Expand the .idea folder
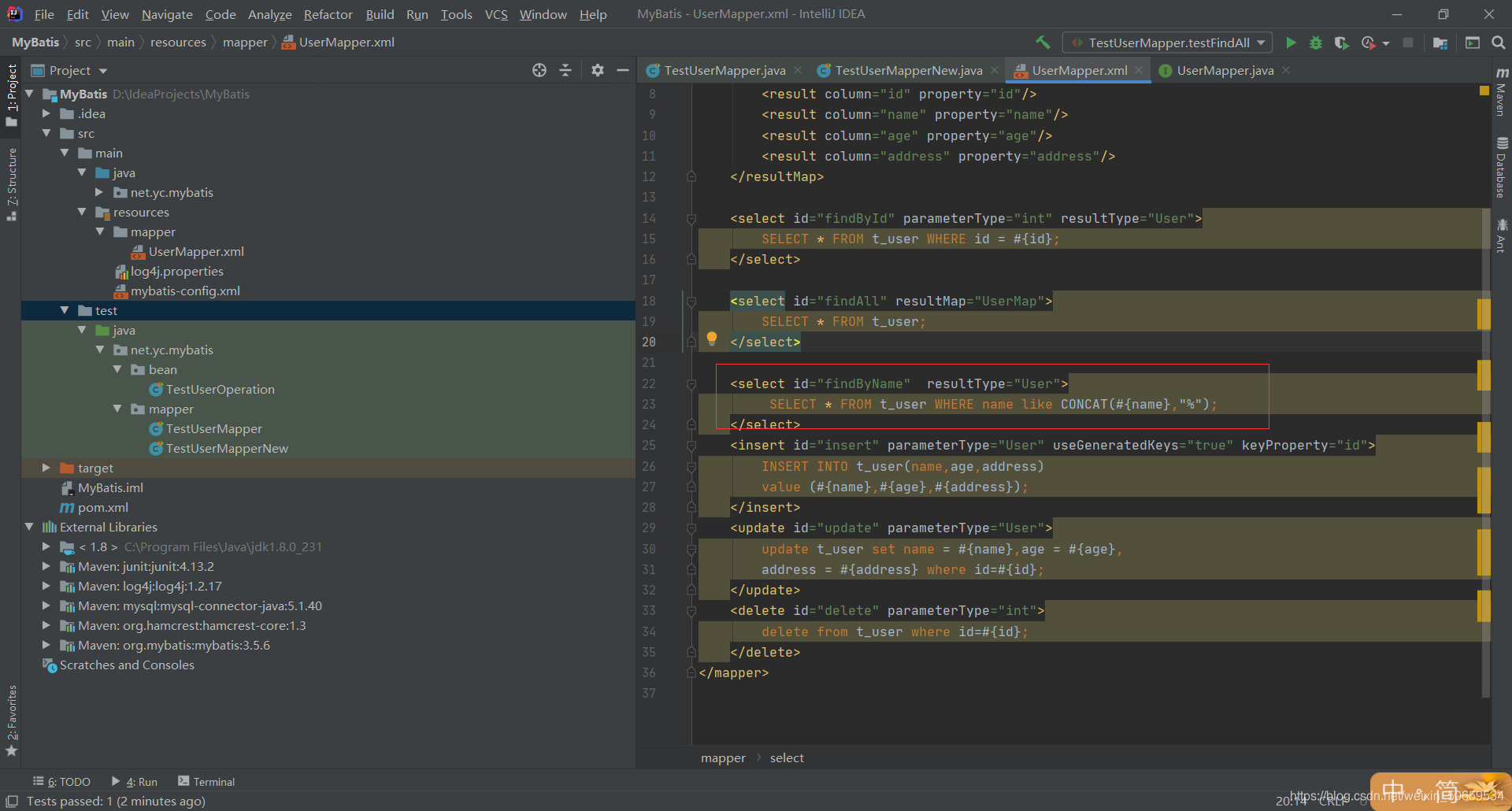 [46, 113]
